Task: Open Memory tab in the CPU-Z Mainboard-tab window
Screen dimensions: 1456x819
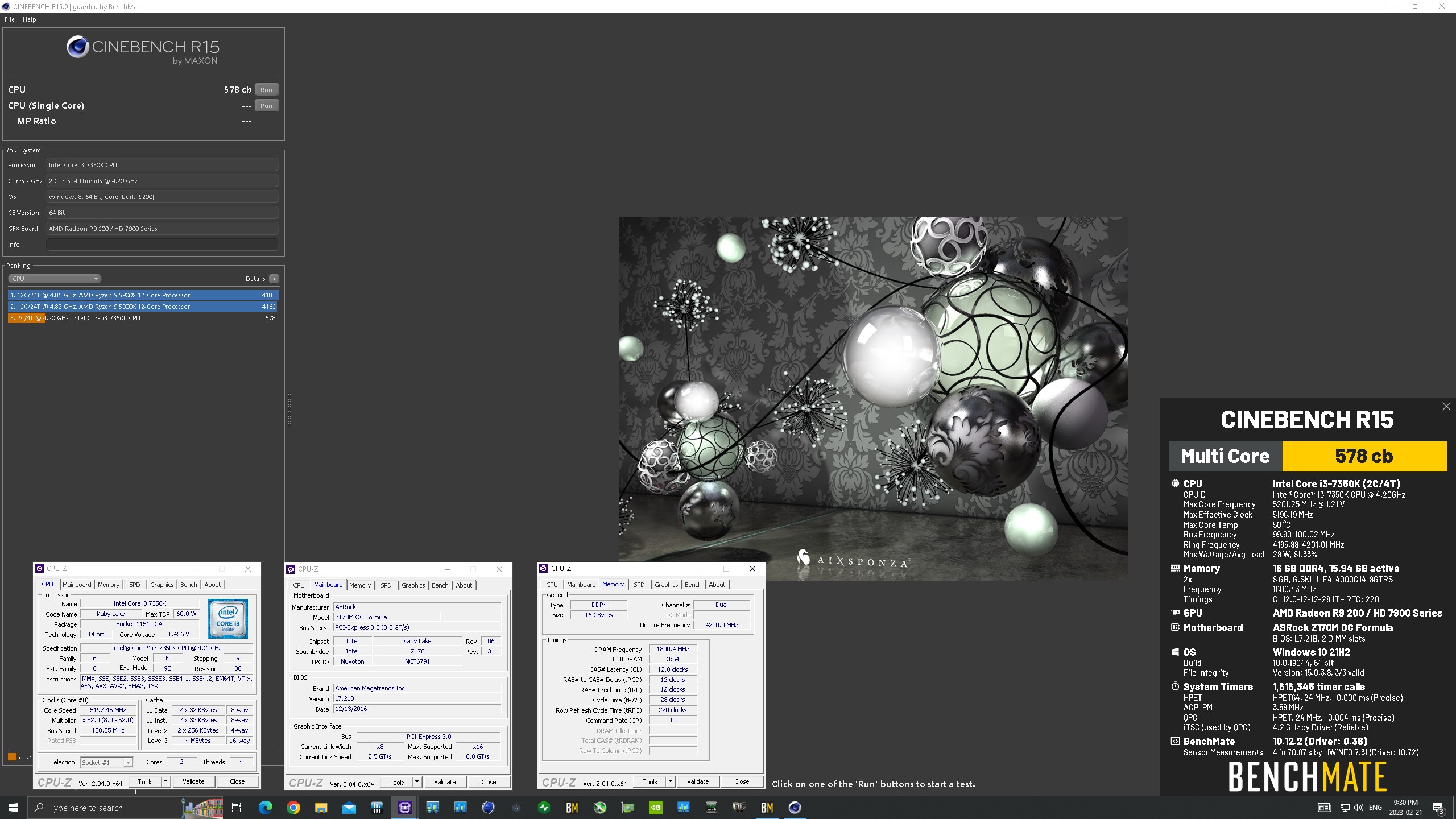Action: 360,585
